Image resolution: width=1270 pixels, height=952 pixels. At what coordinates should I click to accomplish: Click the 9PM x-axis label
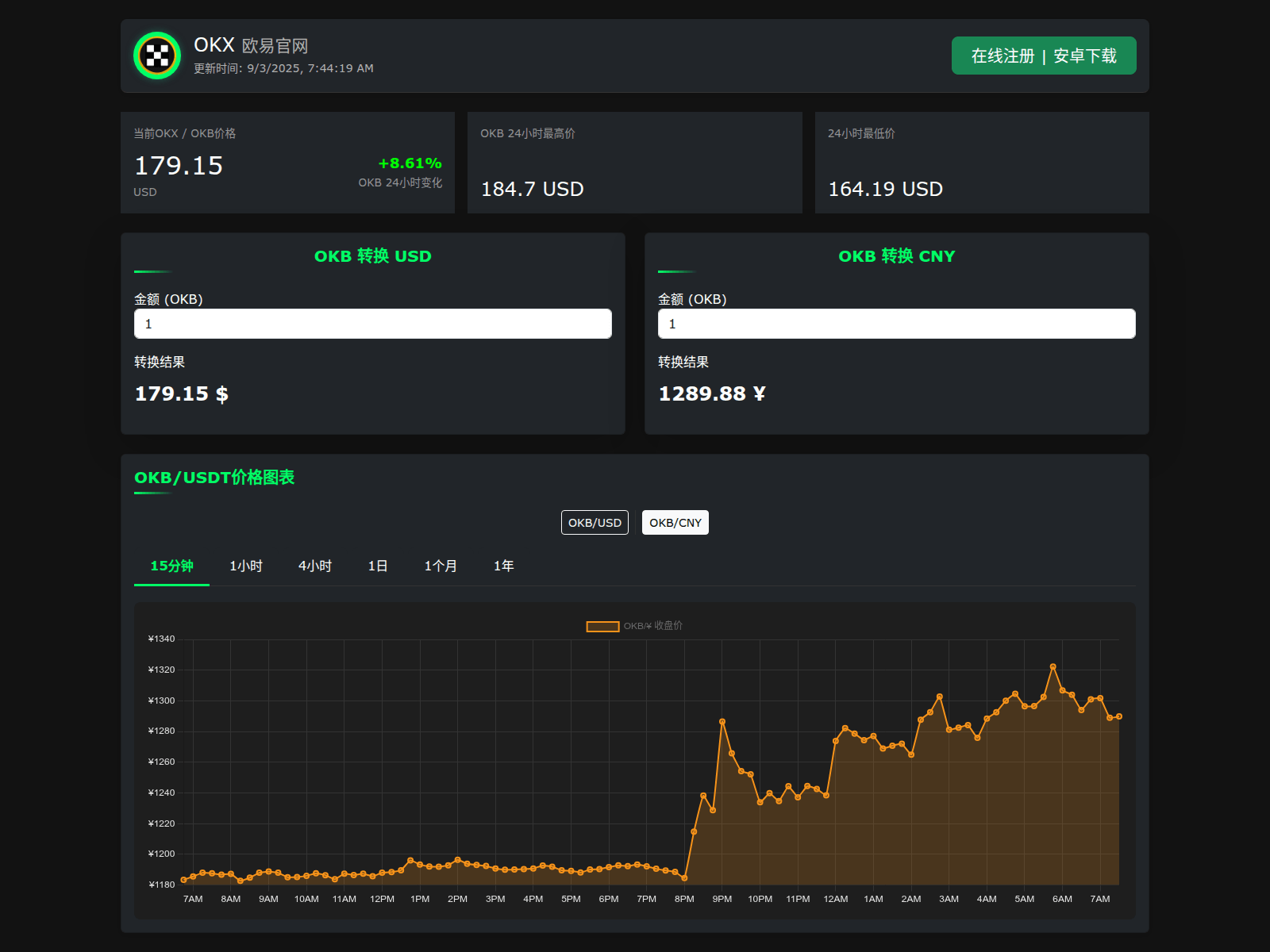point(722,899)
